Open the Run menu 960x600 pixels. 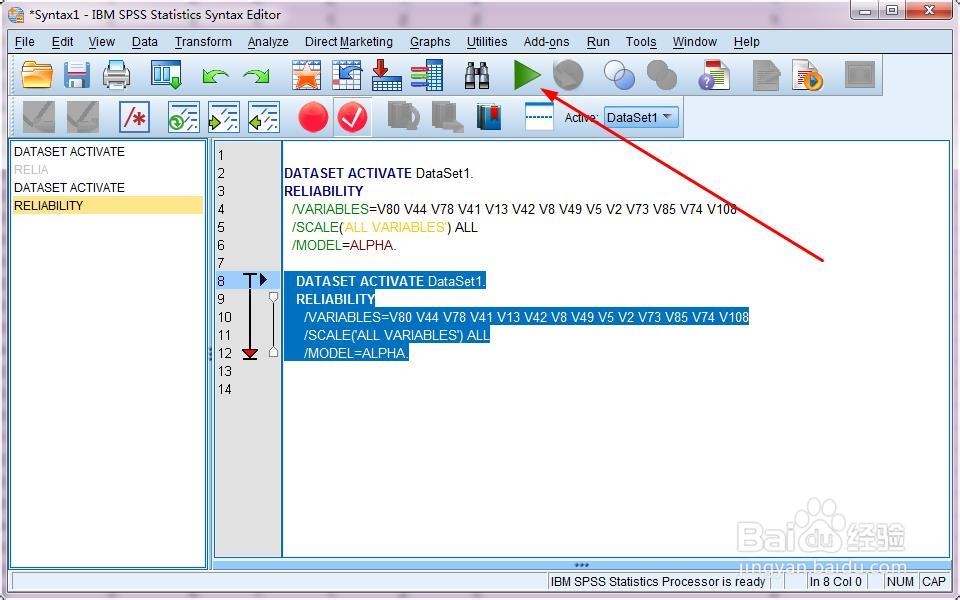click(x=598, y=42)
